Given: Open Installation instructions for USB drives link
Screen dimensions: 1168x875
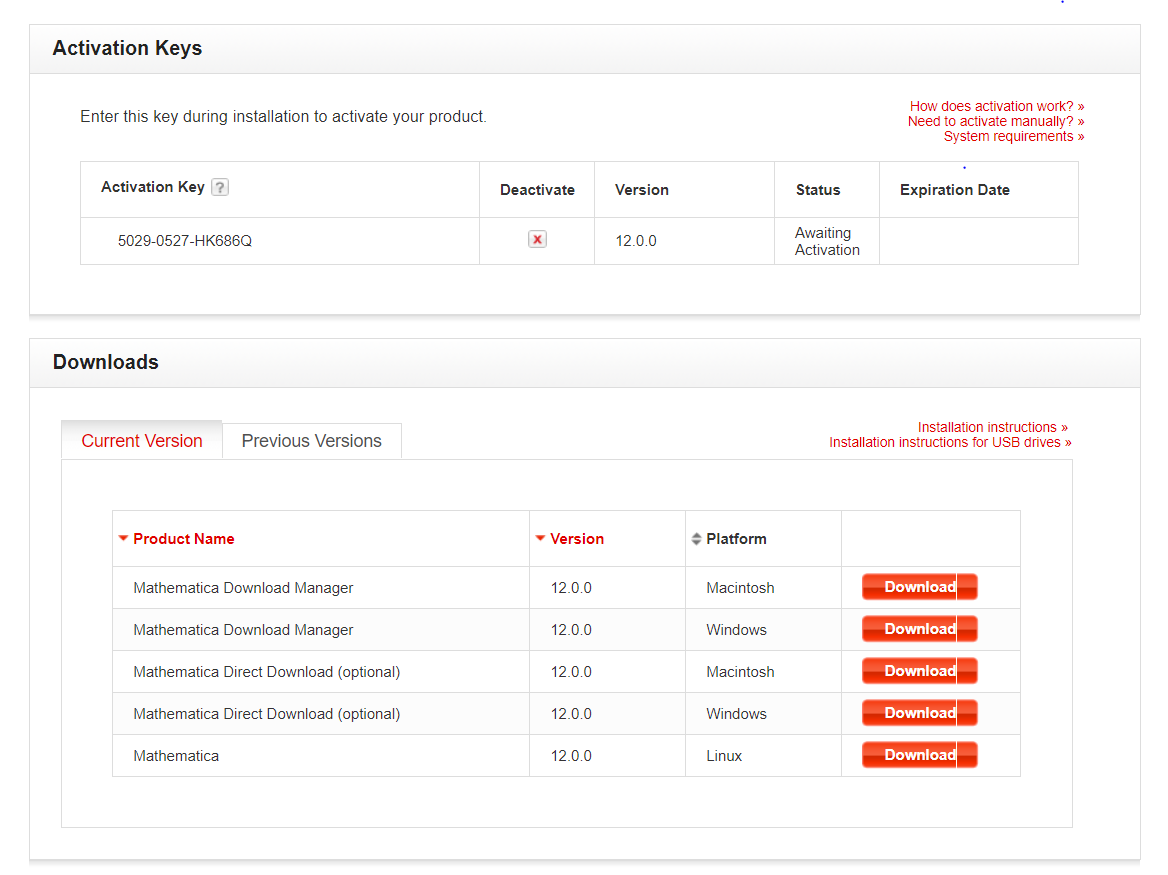Looking at the screenshot, I should [950, 442].
